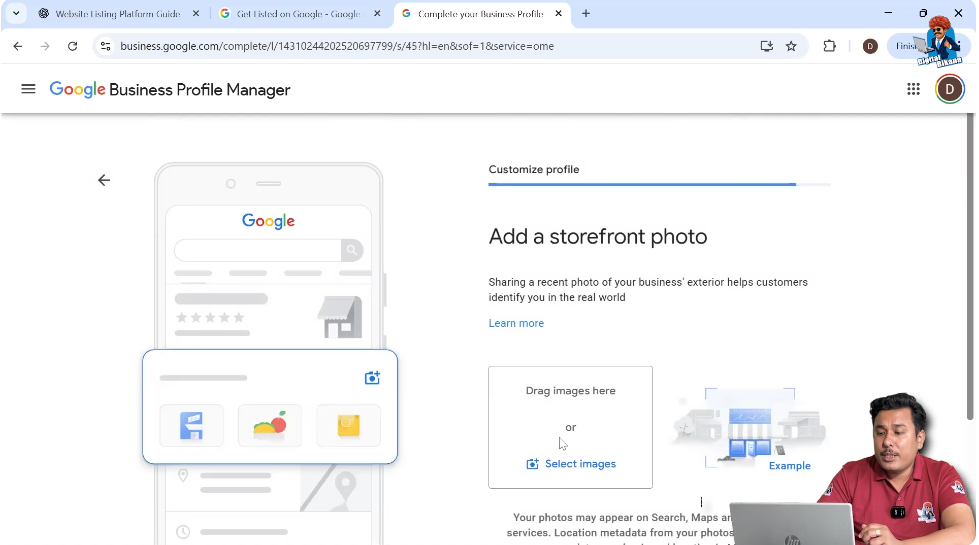
Task: Switch to Get Listed on Google tab
Action: point(298,14)
